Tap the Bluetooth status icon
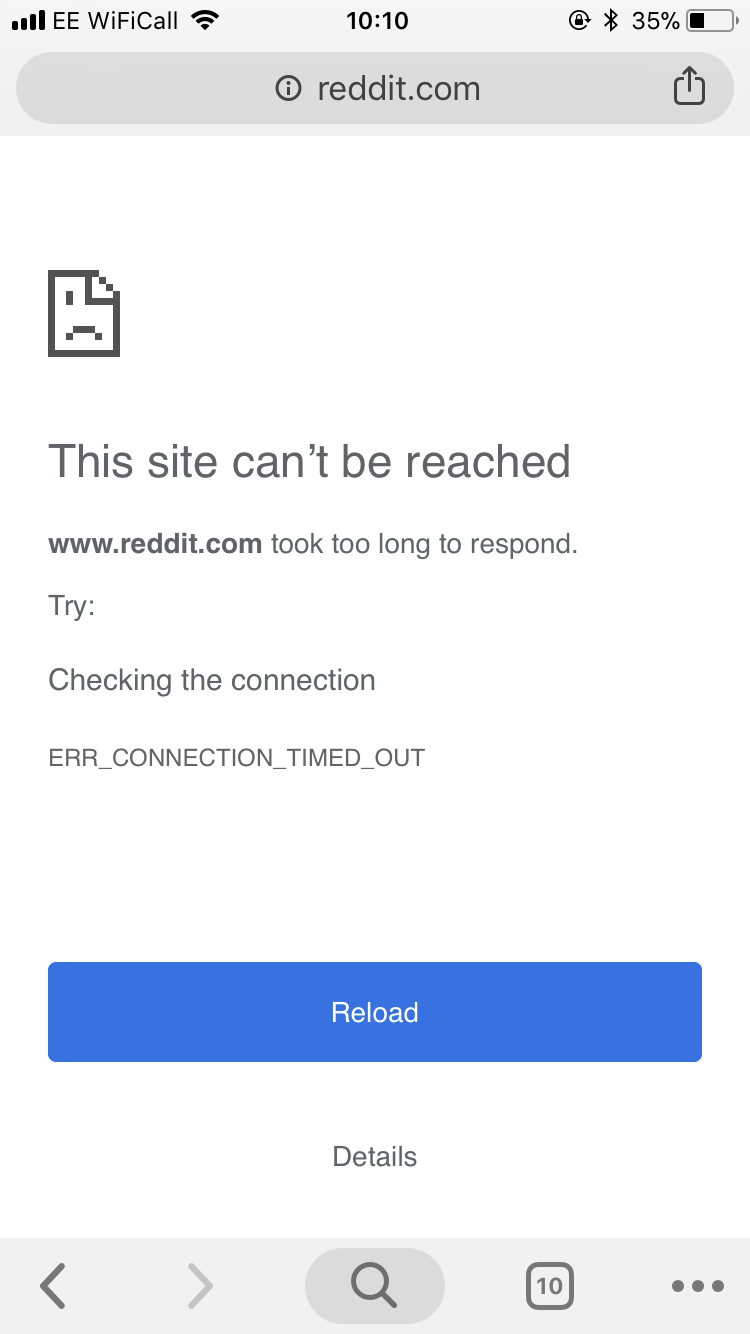Screen dimensions: 750x1334 [611, 20]
